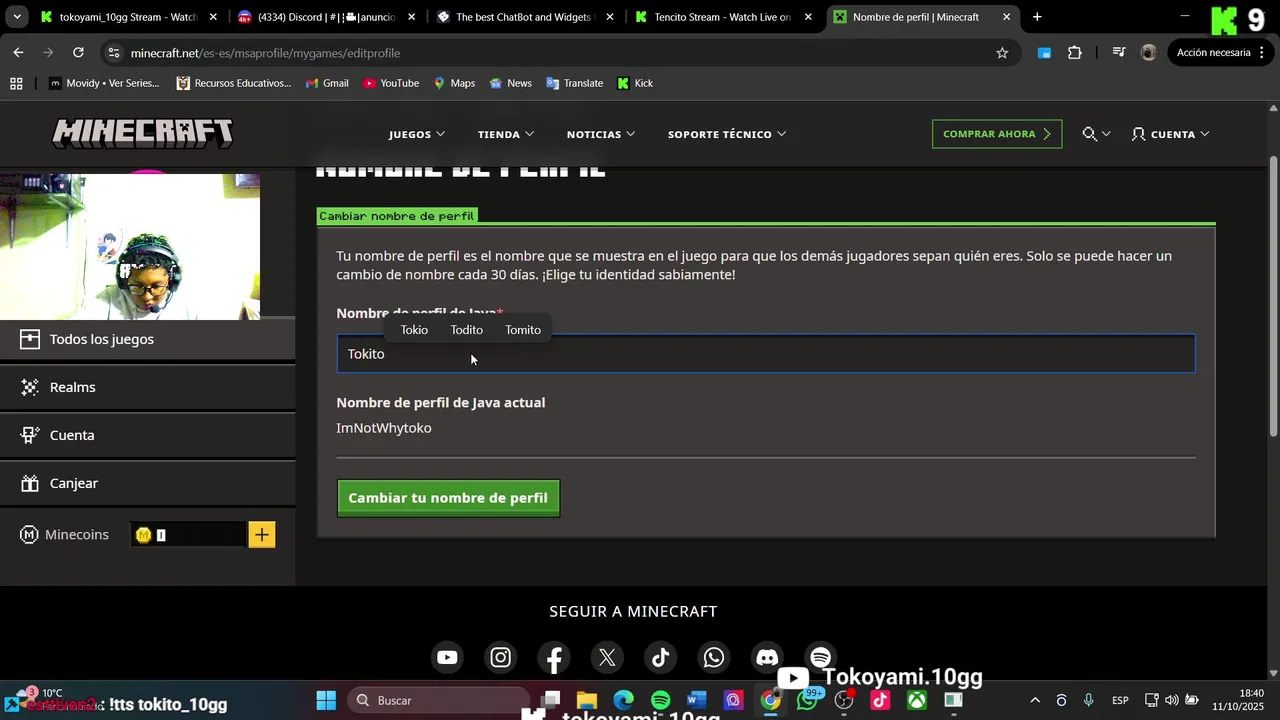Viewport: 1280px width, 720px height.
Task: Click the picture-in-picture extension icon
Action: (1044, 53)
